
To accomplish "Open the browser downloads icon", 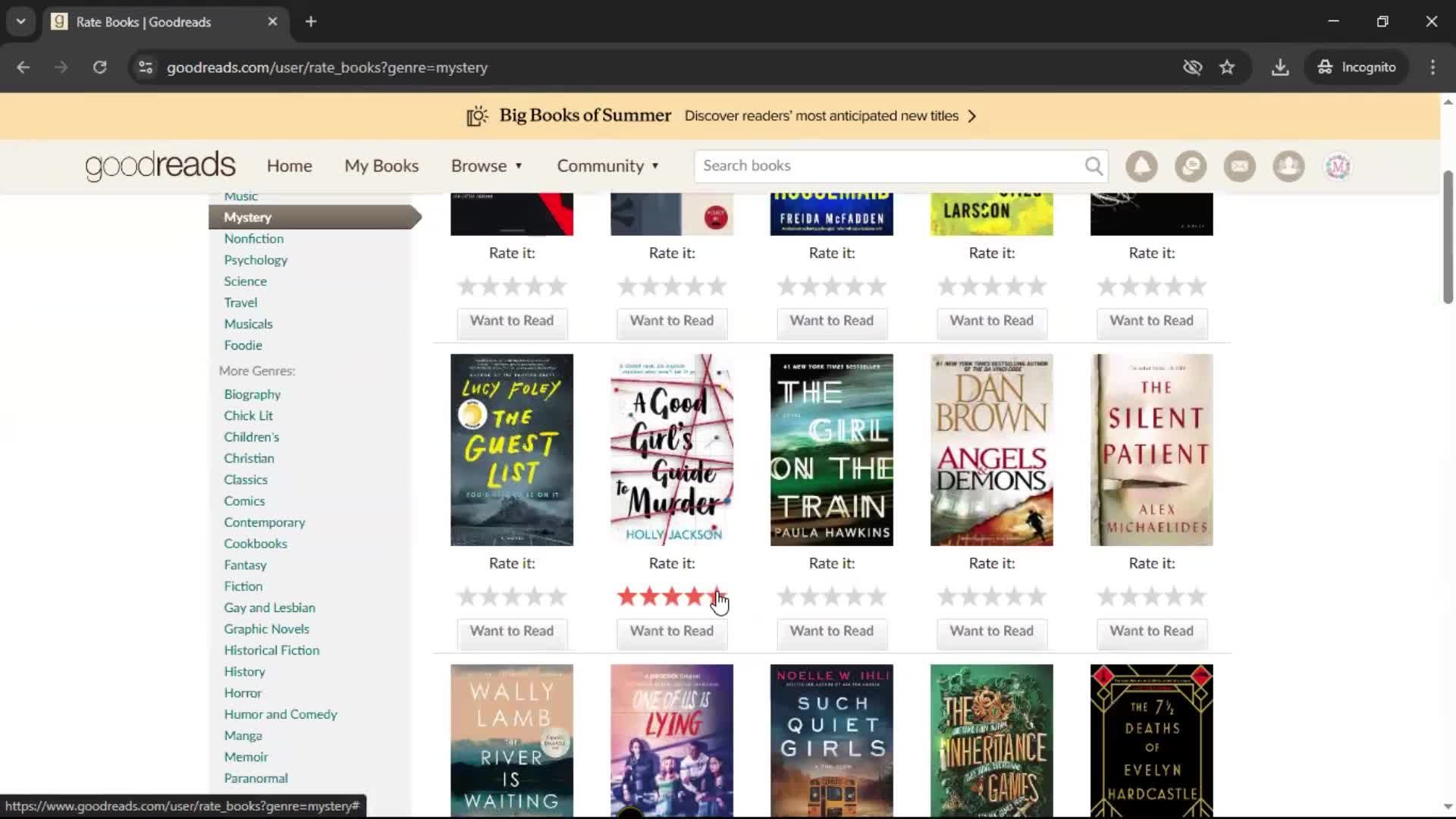I will tap(1280, 67).
